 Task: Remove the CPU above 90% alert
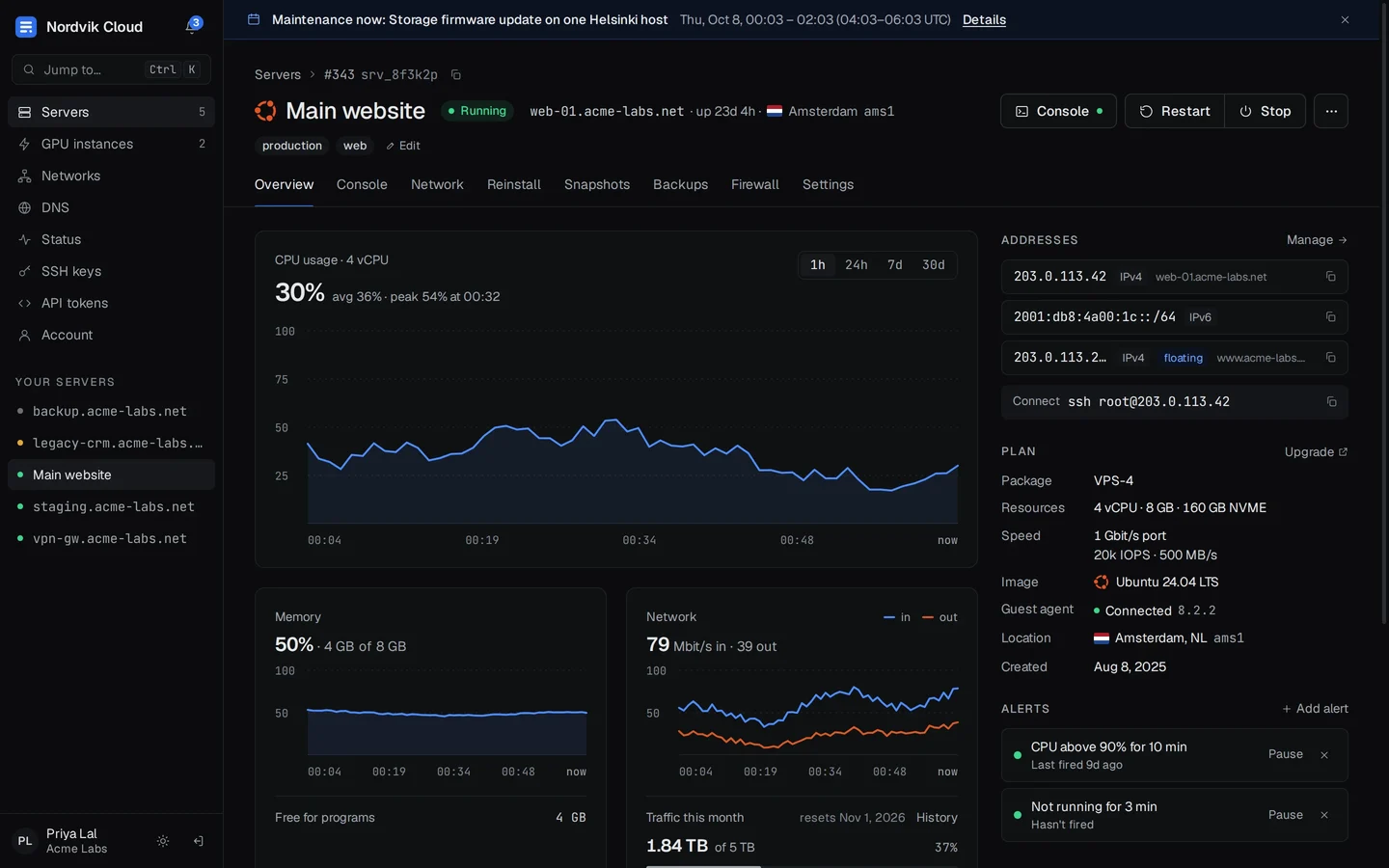click(1324, 755)
